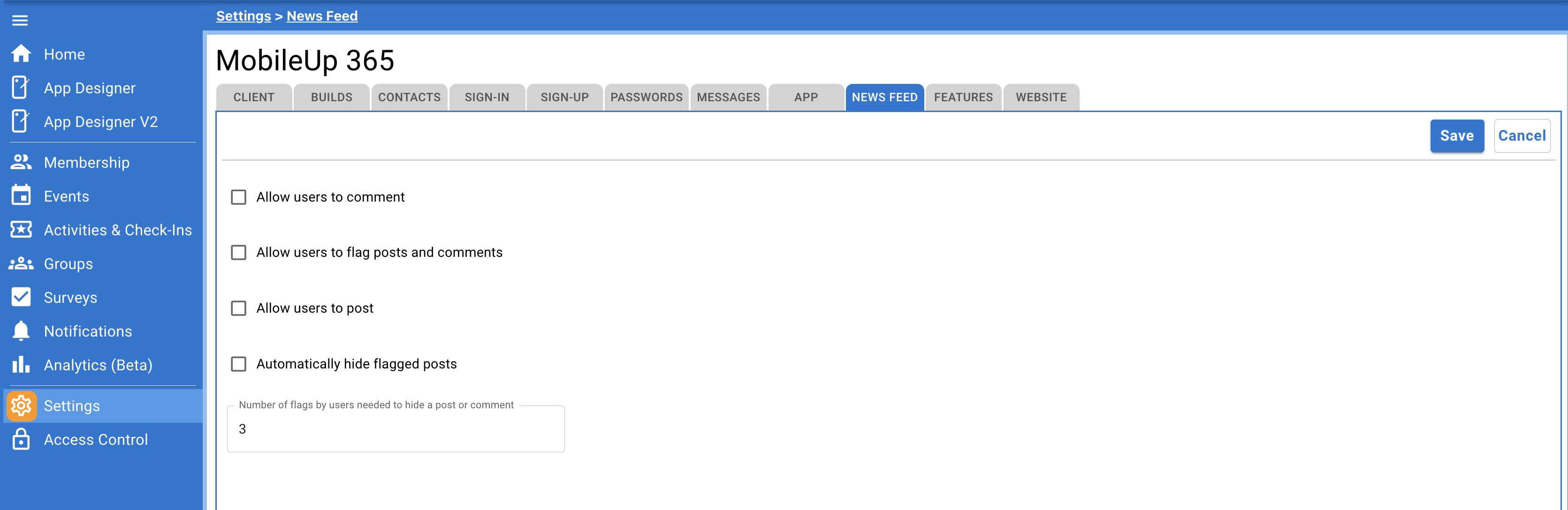
Task: Enable Allow users to comment
Action: pos(238,197)
